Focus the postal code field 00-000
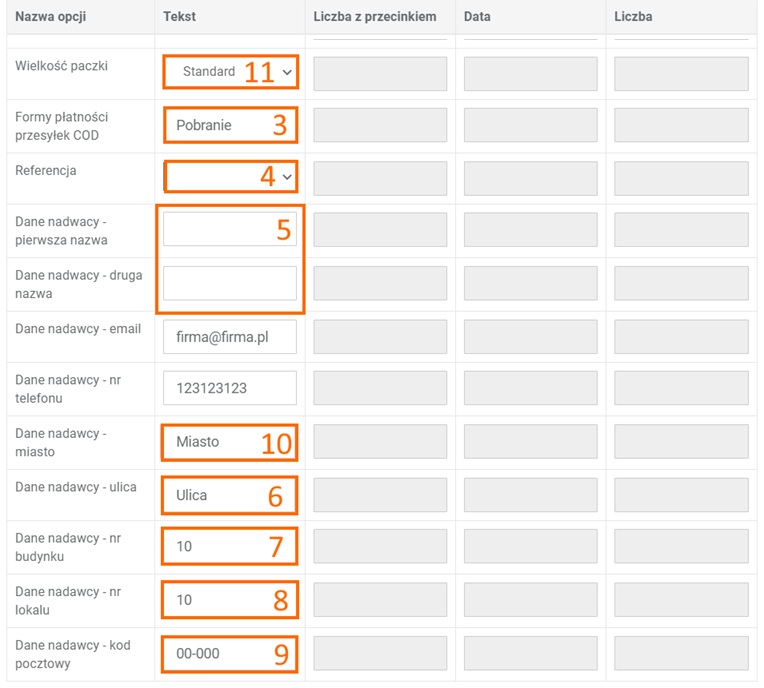764x688 pixels. coord(230,653)
